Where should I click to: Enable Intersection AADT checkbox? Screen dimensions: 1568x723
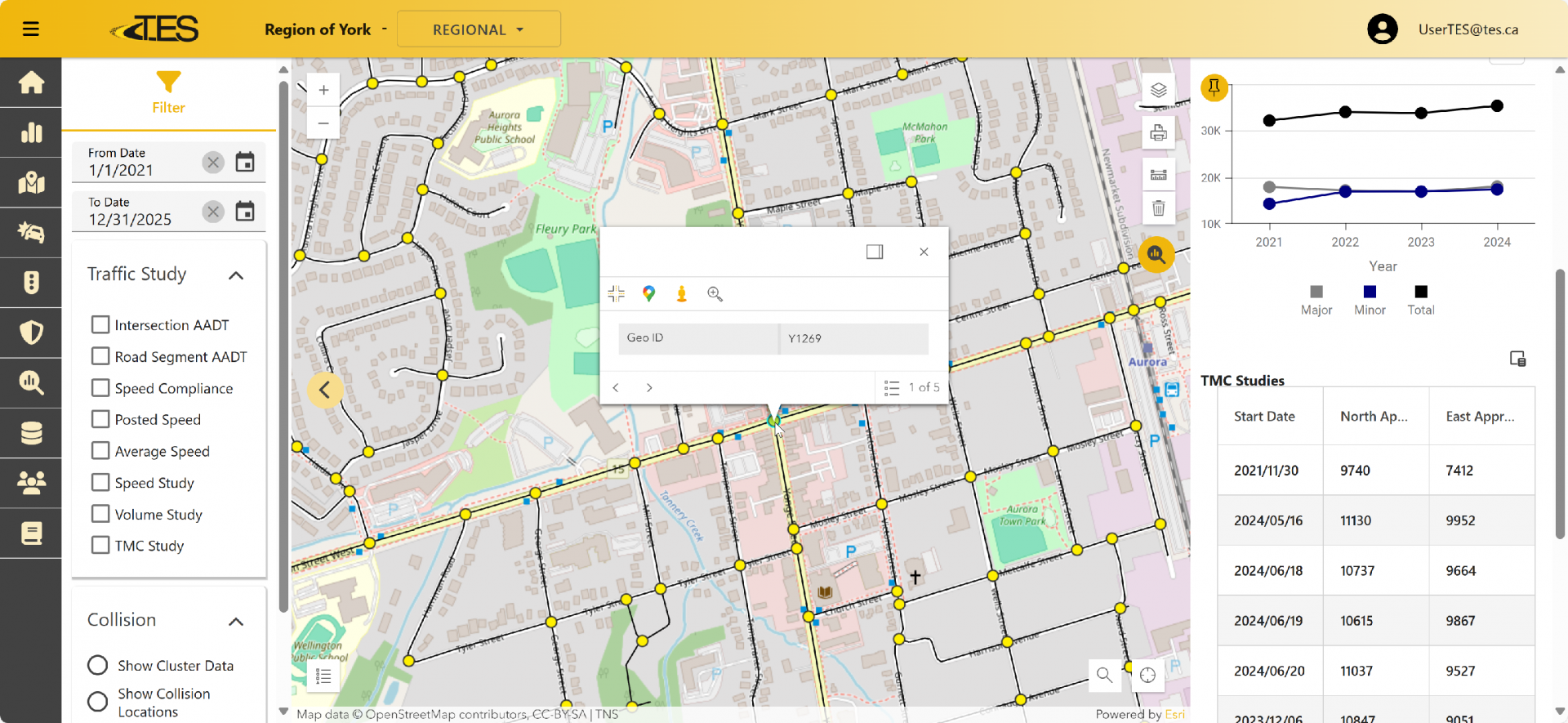[100, 325]
